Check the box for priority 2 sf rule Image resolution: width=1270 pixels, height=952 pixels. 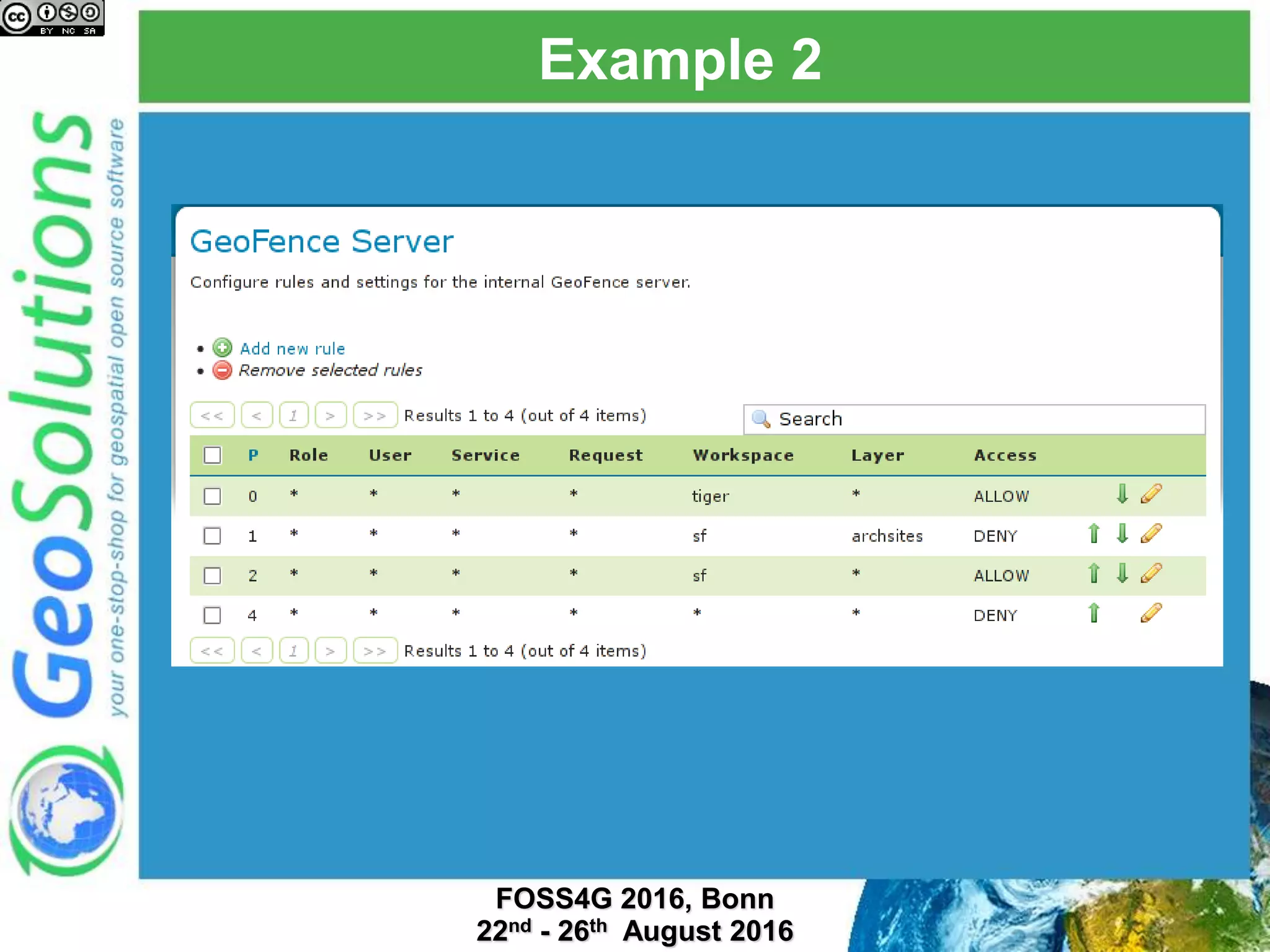(212, 576)
